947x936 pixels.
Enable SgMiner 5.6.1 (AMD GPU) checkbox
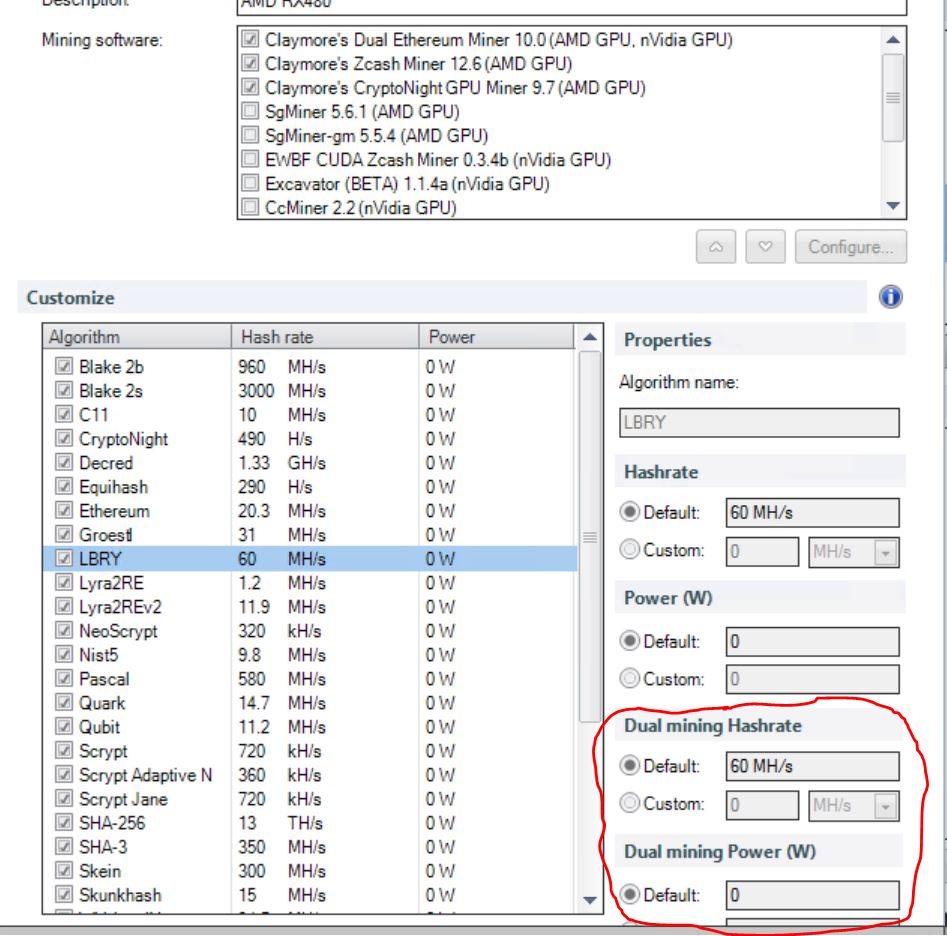tap(249, 111)
